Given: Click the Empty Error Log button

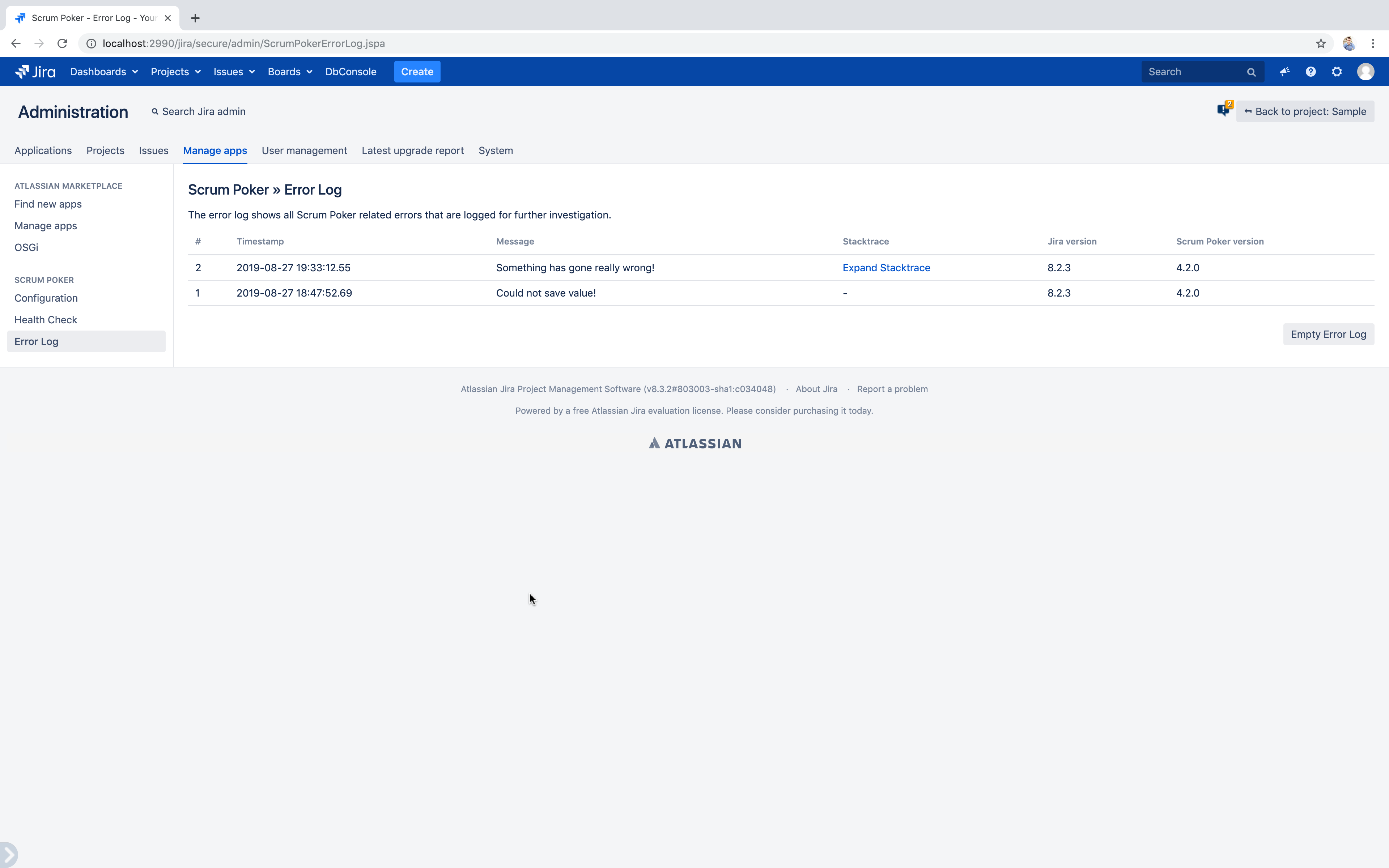Looking at the screenshot, I should [x=1328, y=333].
